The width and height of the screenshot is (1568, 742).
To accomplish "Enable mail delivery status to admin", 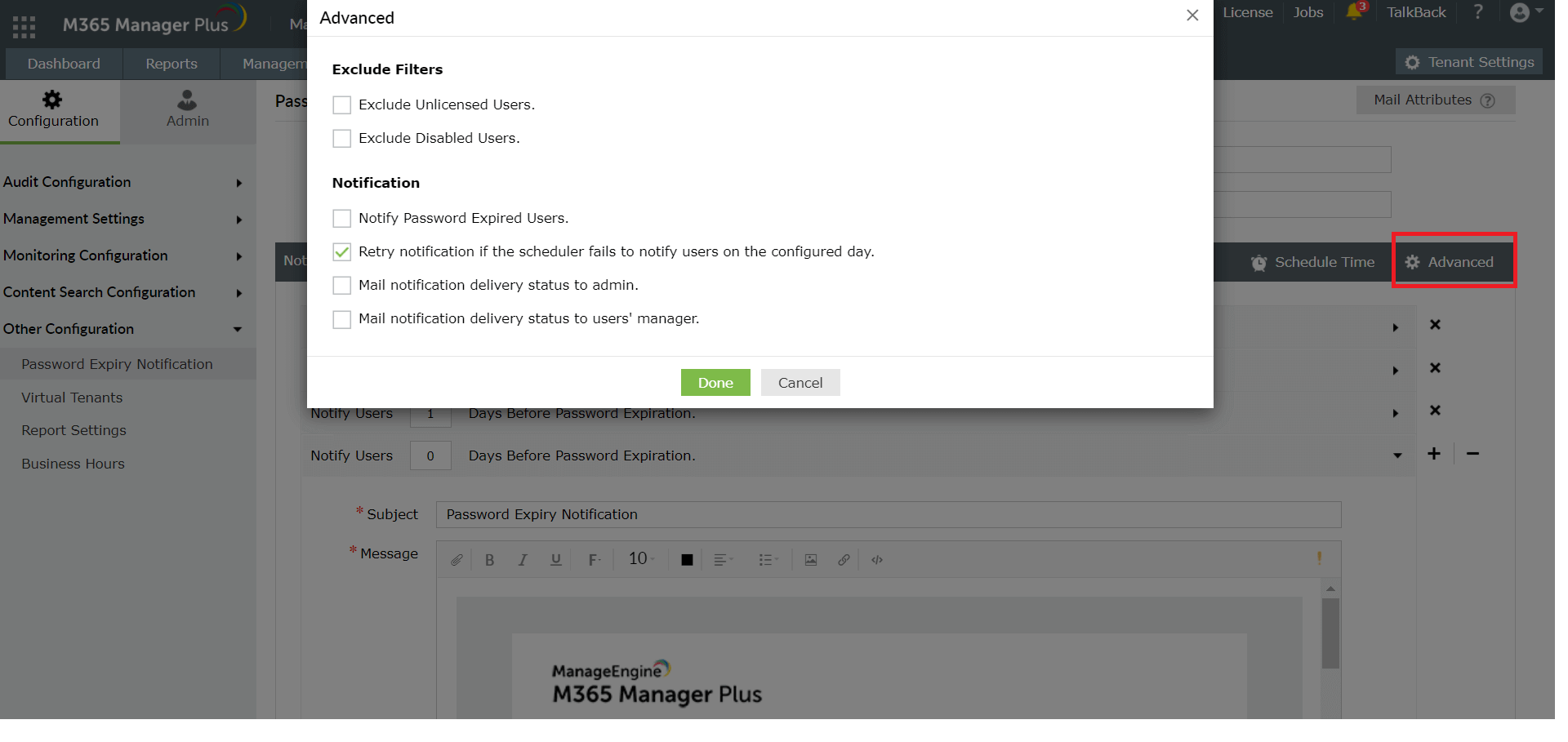I will click(x=342, y=286).
